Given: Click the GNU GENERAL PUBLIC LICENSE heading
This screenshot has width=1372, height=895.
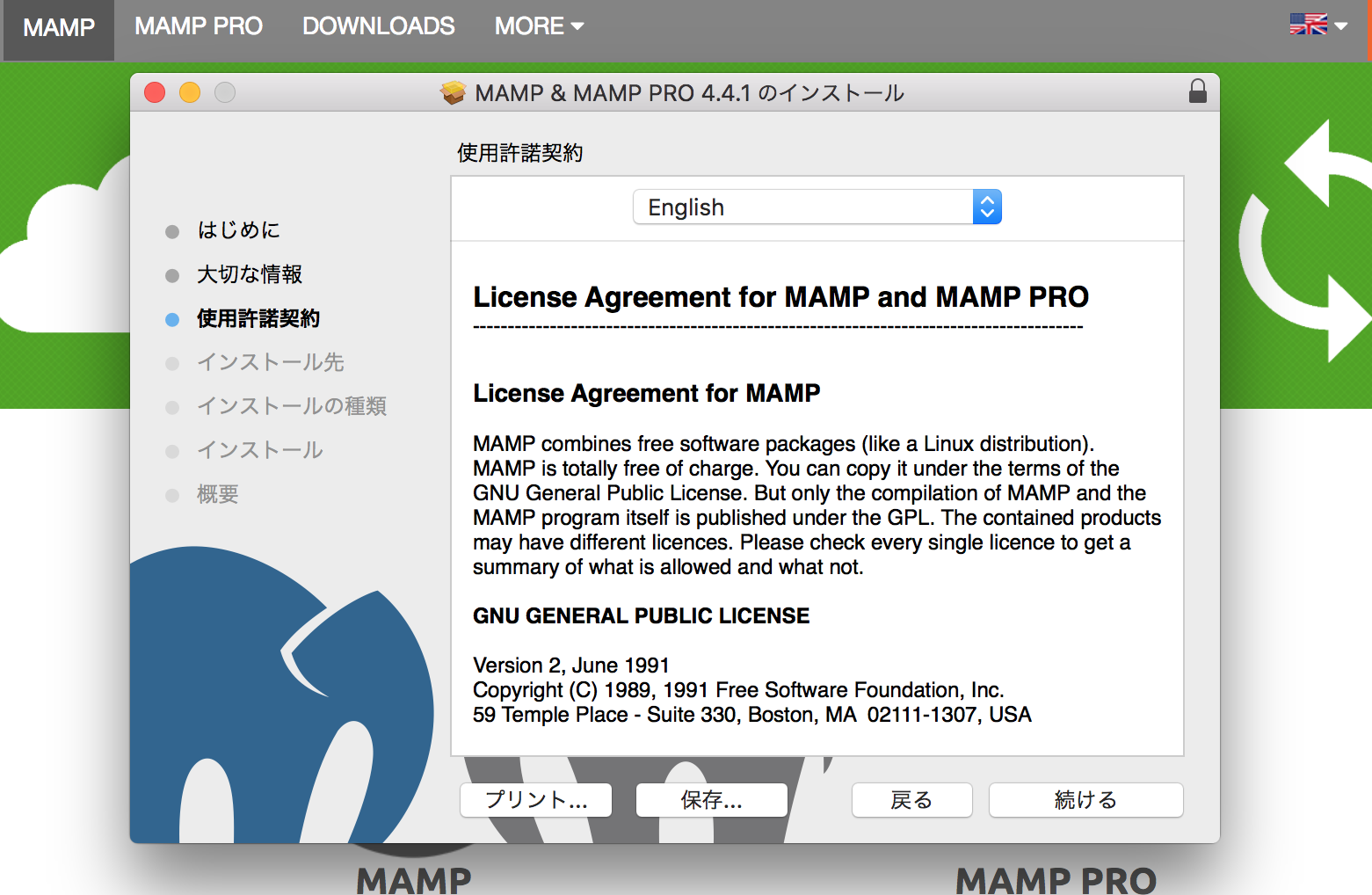Looking at the screenshot, I should (641, 616).
